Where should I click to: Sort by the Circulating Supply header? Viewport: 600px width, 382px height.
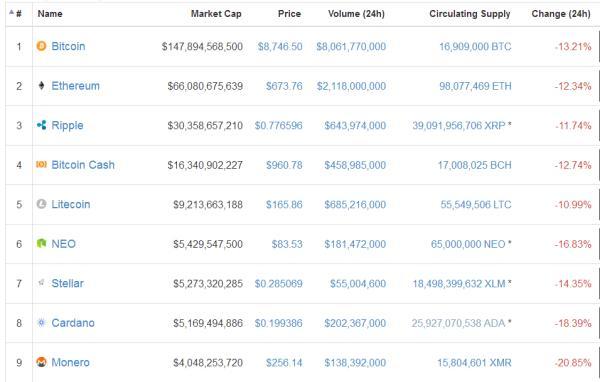[470, 14]
